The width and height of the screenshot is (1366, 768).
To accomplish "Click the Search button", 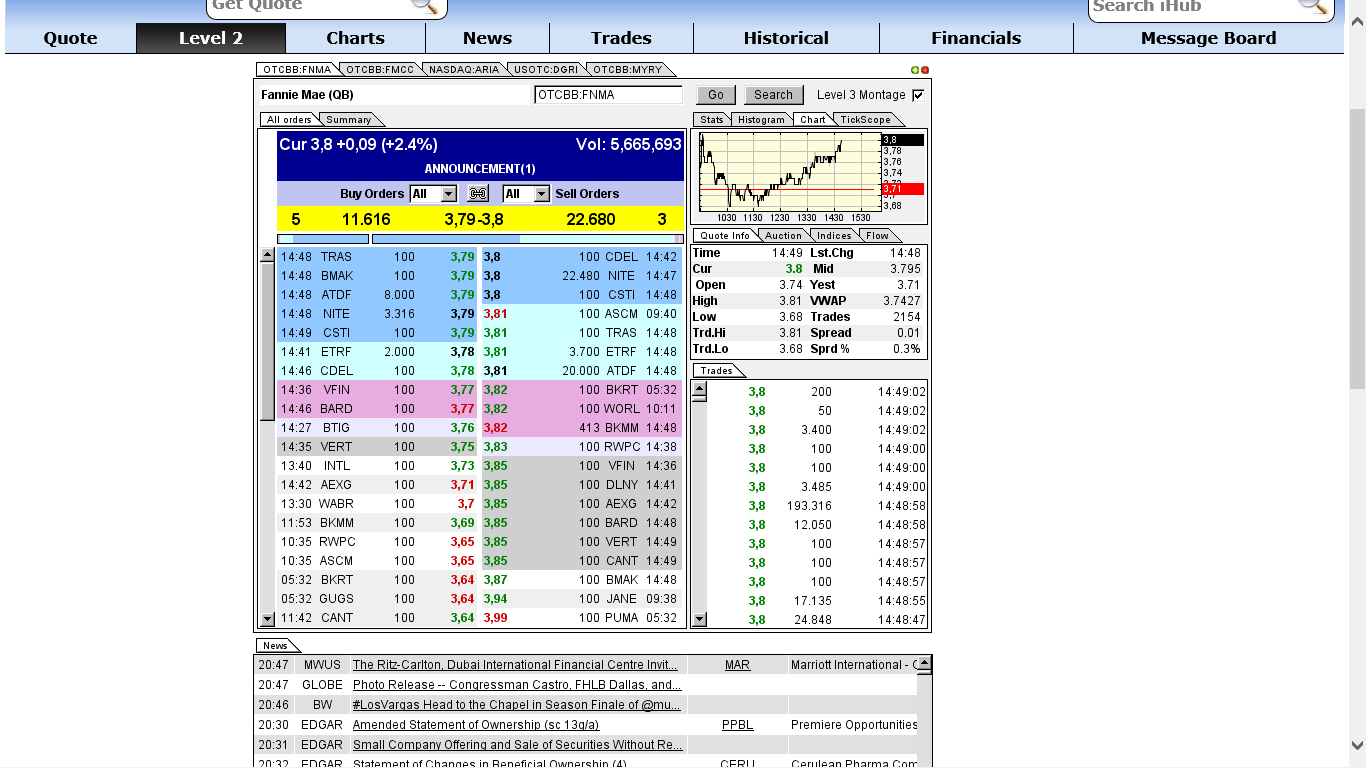I will (x=772, y=94).
